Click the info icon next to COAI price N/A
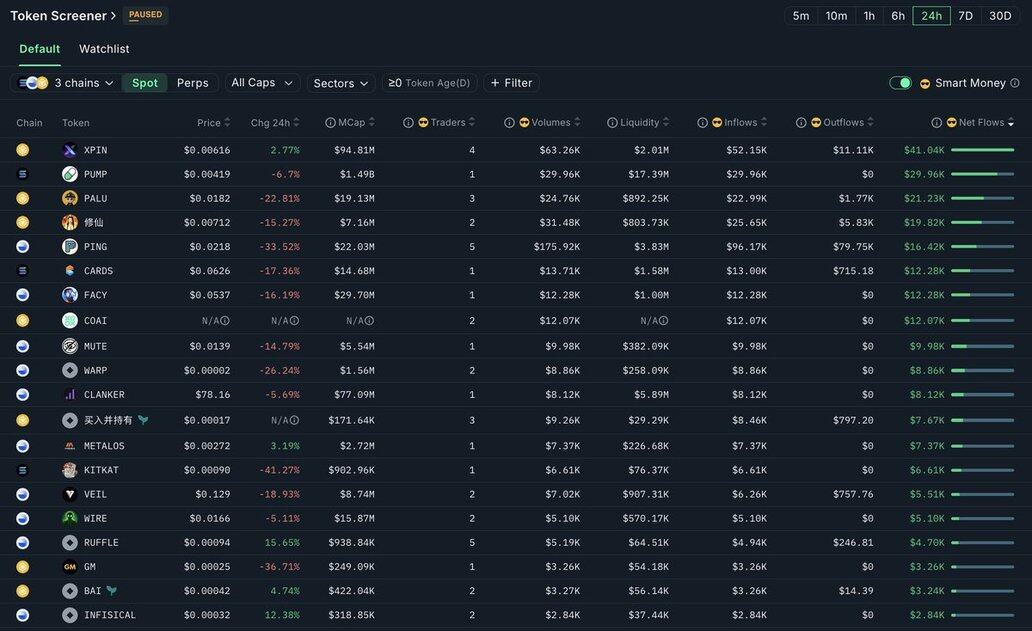1032x631 pixels. (x=225, y=321)
